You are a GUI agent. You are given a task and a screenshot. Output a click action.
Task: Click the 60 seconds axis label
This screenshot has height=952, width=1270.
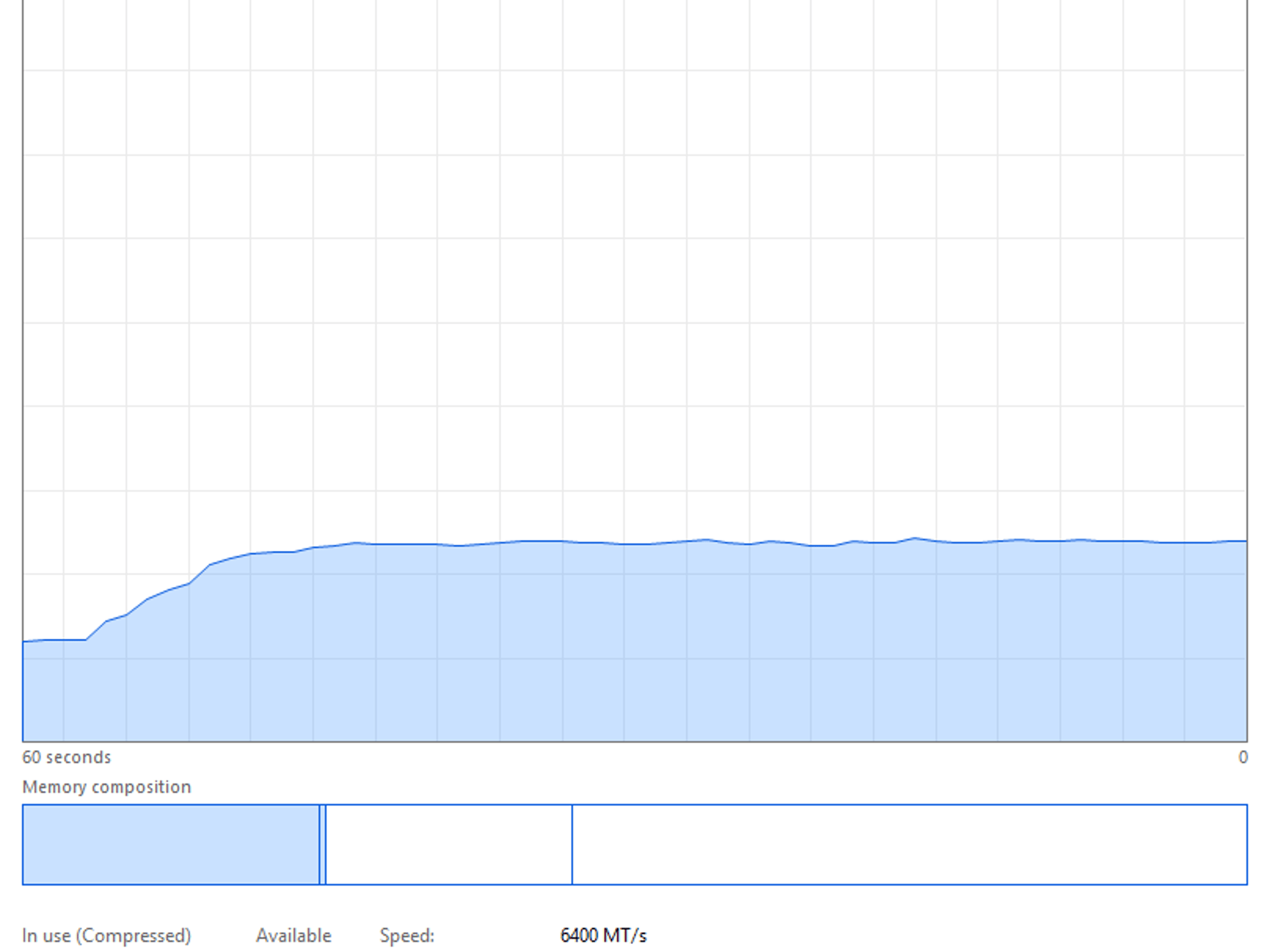point(66,757)
